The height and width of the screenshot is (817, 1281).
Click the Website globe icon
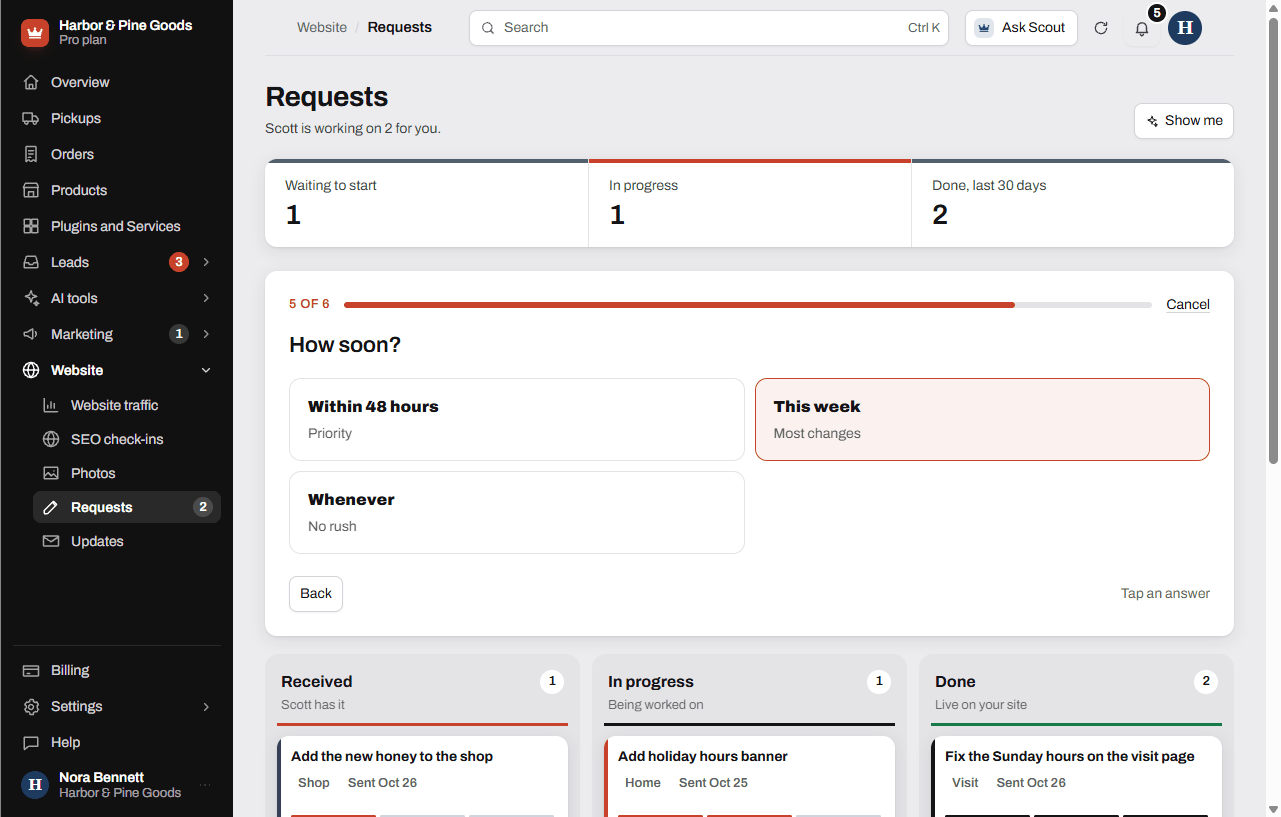coord(31,370)
